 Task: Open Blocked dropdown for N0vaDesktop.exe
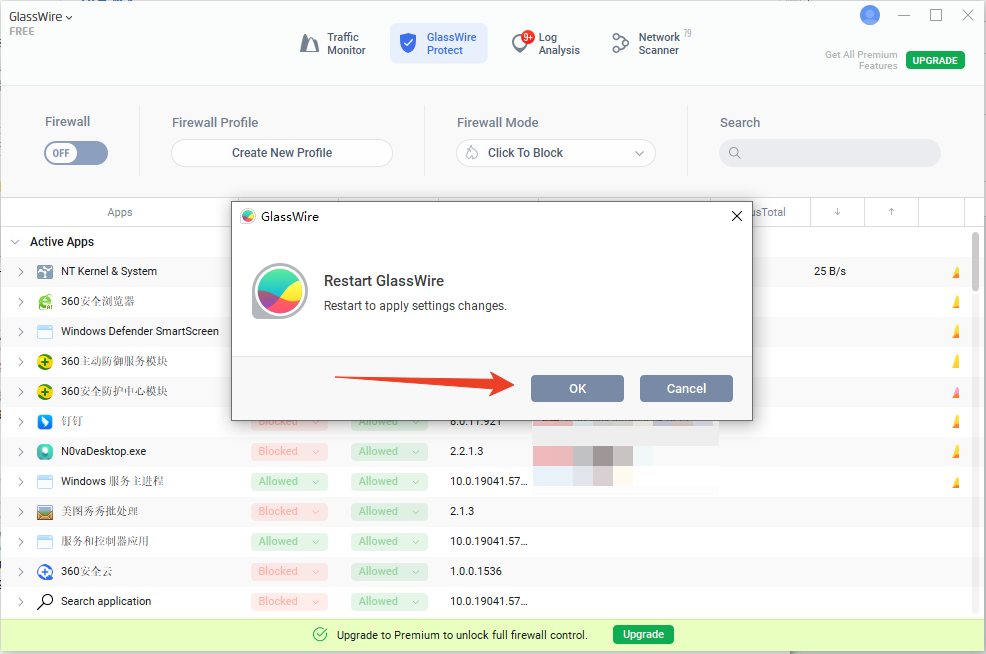[x=289, y=452]
